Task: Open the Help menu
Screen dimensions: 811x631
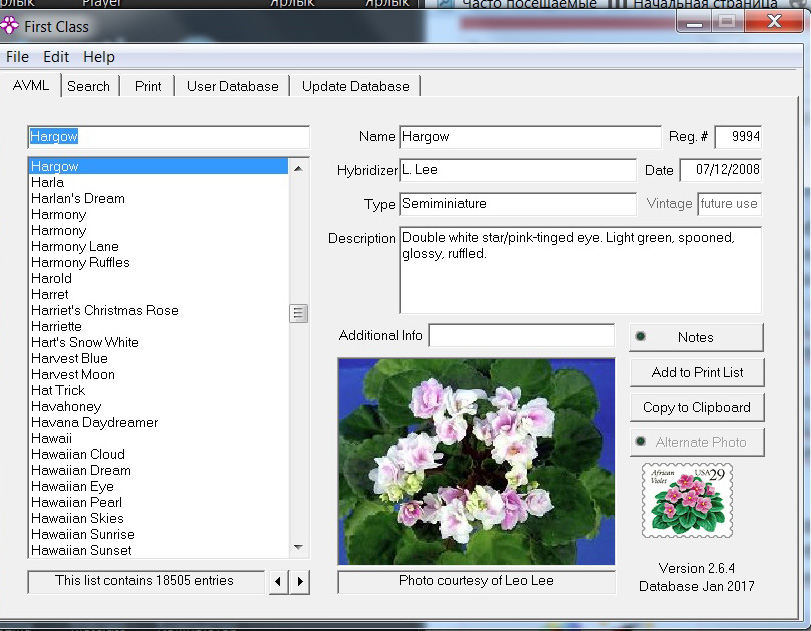Action: point(99,57)
